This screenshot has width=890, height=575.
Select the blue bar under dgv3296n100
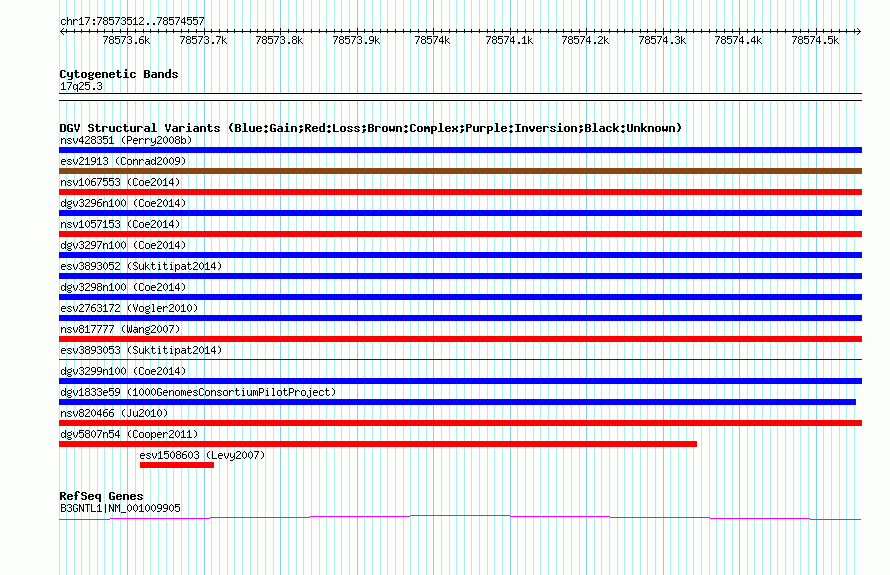(460, 213)
